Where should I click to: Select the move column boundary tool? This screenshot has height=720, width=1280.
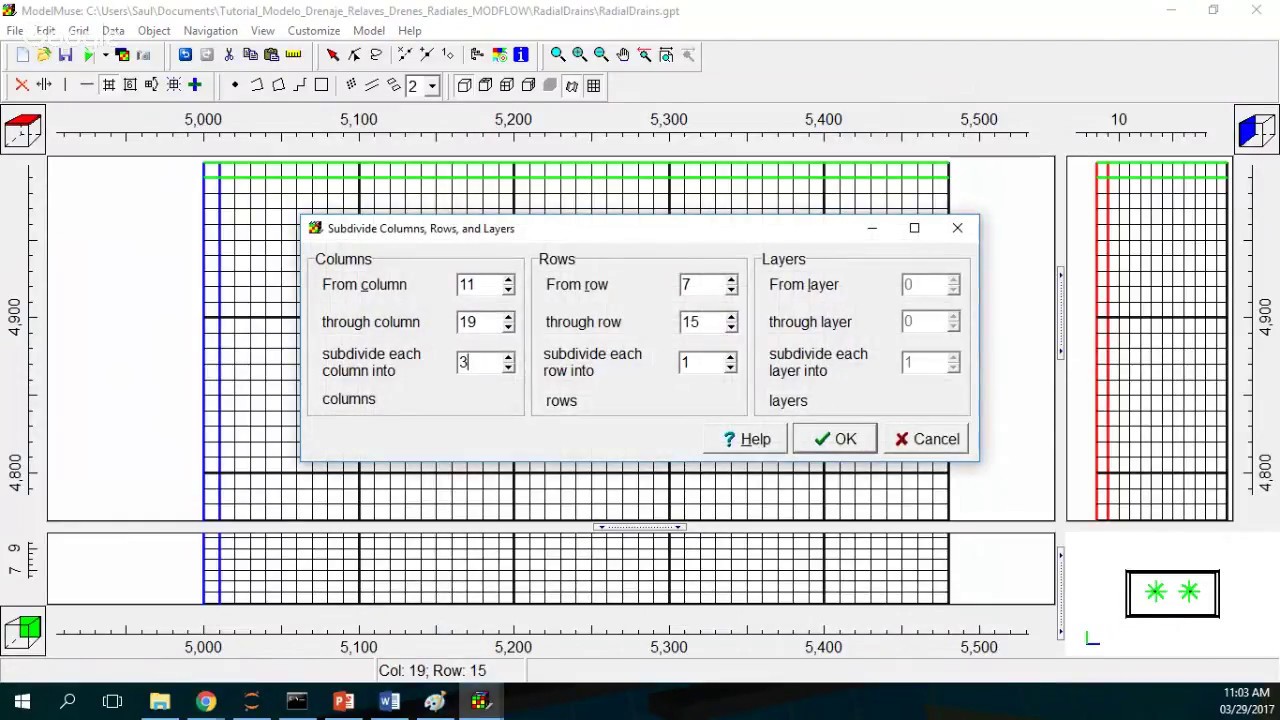tap(44, 85)
